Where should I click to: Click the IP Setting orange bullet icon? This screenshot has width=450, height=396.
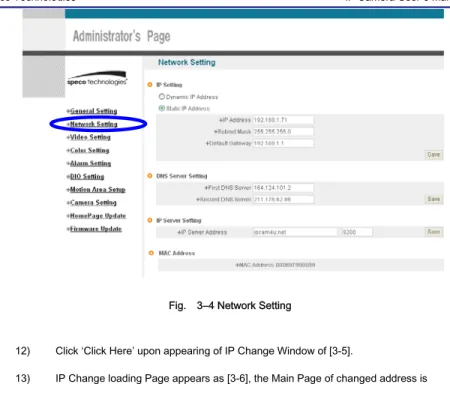(x=150, y=85)
